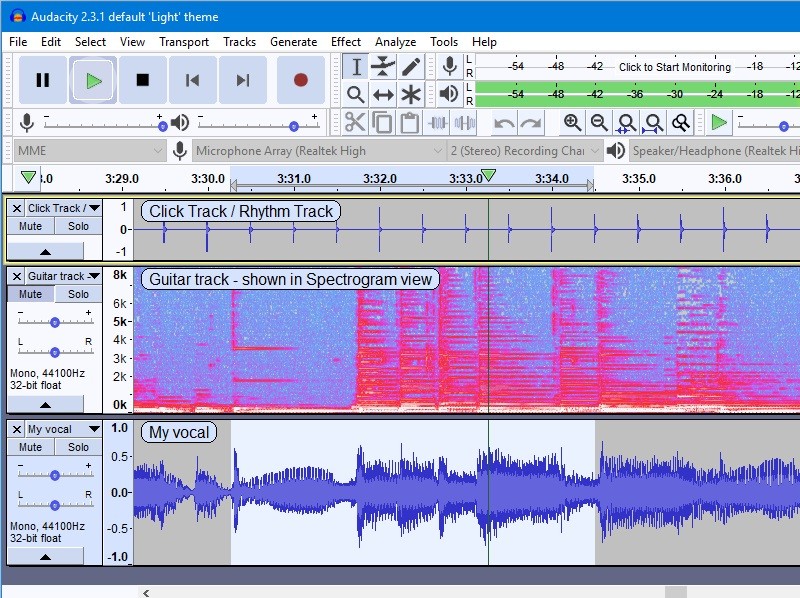Collapse the My vocal track with its arrow

coord(45,557)
